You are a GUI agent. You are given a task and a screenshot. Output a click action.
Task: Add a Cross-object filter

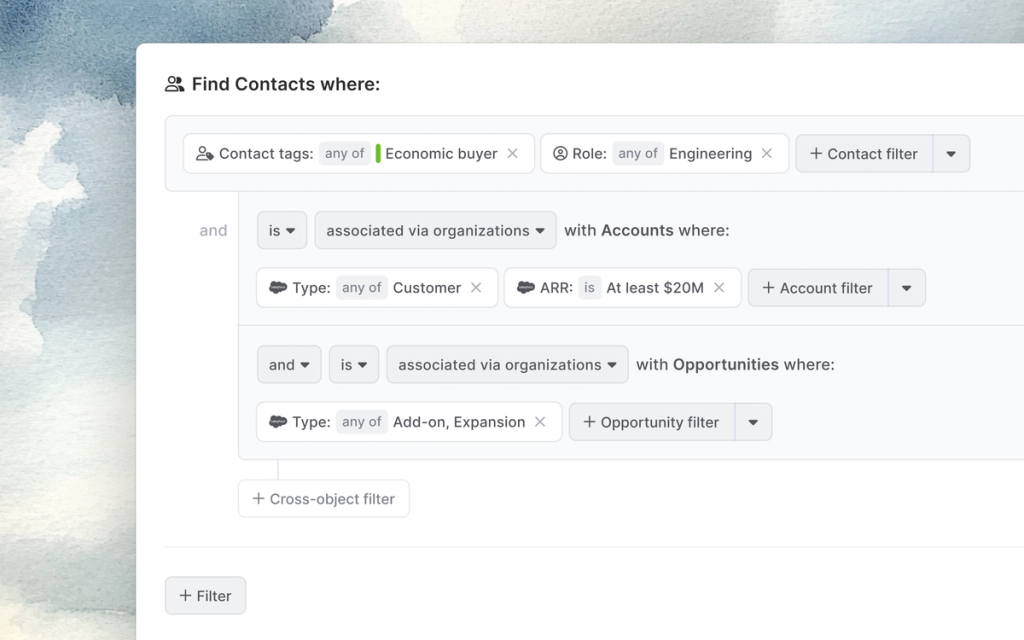coord(323,498)
